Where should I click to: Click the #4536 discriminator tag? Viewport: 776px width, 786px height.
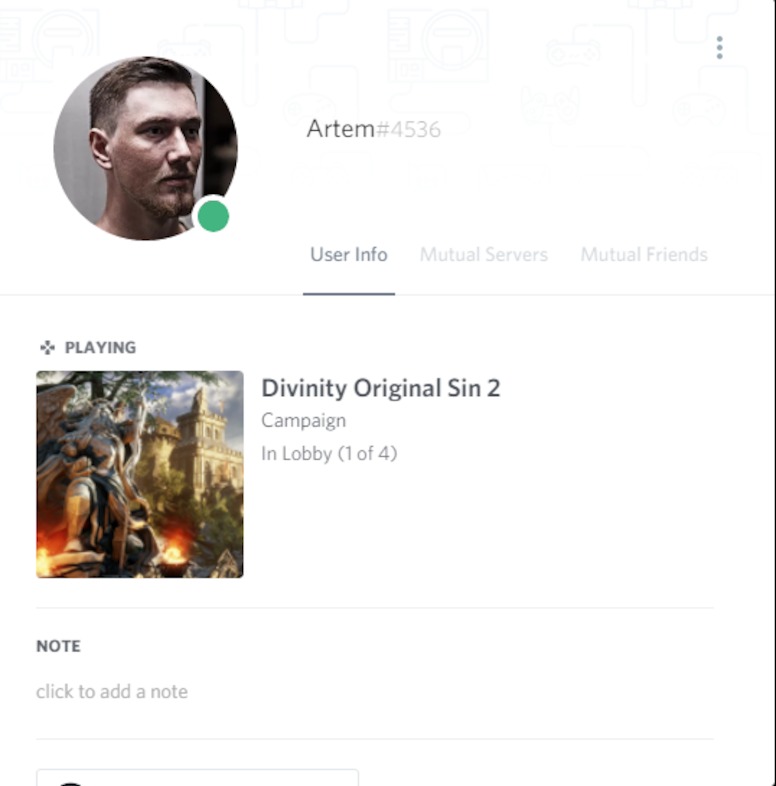408,129
